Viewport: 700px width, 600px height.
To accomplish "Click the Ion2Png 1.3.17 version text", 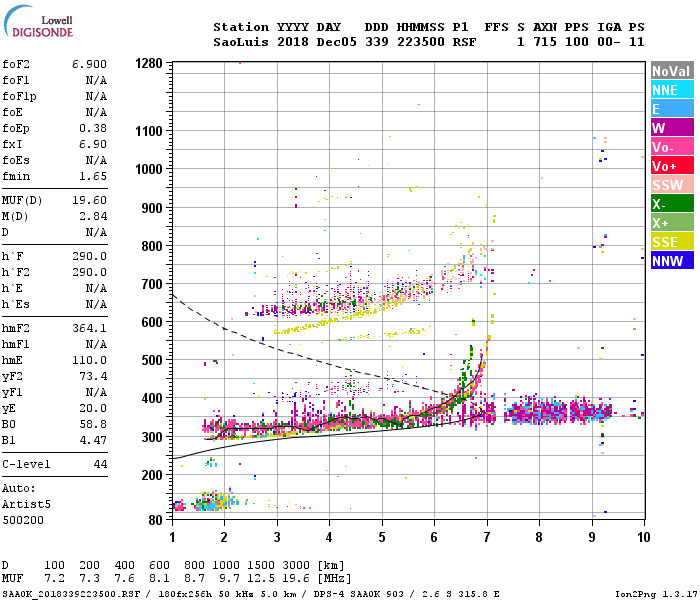I will 656,594.
